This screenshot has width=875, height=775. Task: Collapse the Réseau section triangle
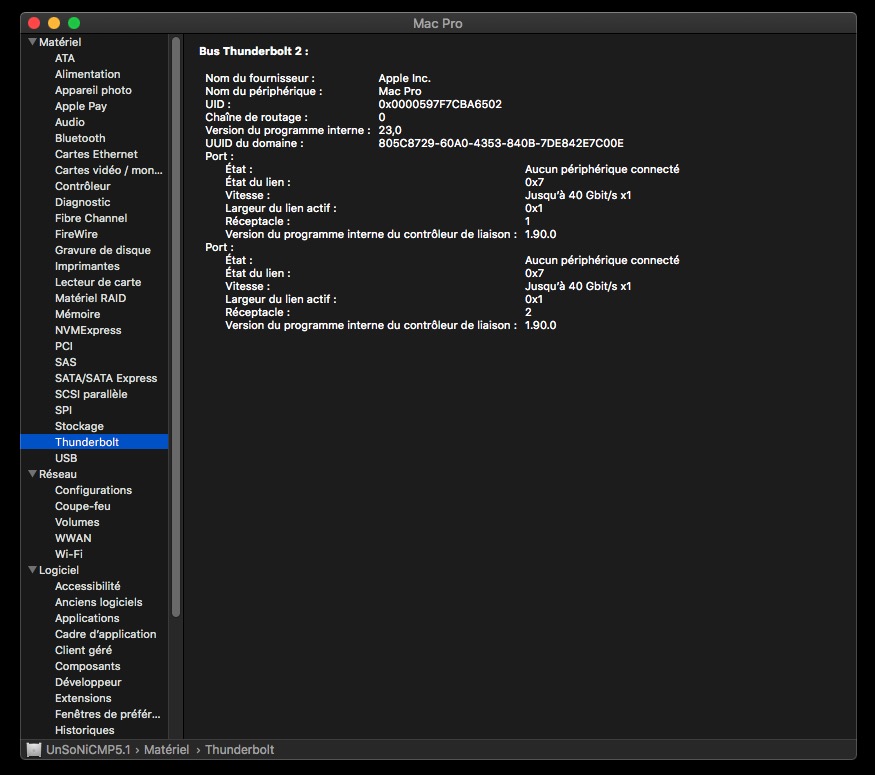tap(32, 474)
